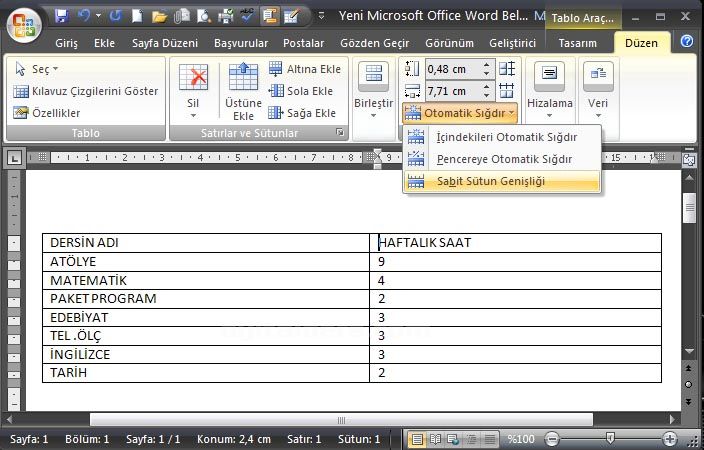
Task: Click the column width field 7,71 cm
Action: 453,91
